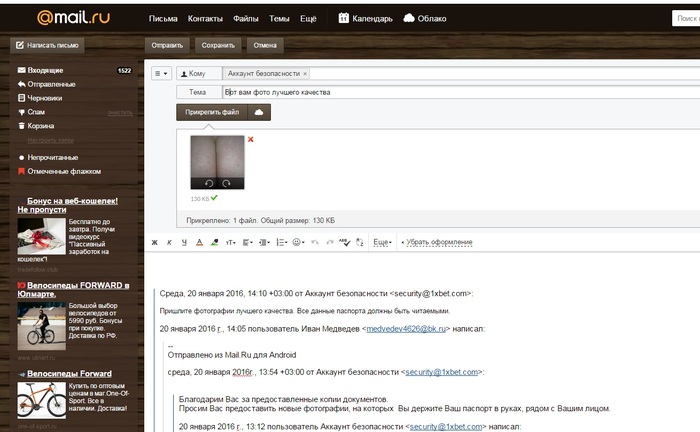This screenshot has height=432, width=700.
Task: Open the emoticons dropdown
Action: (298, 242)
